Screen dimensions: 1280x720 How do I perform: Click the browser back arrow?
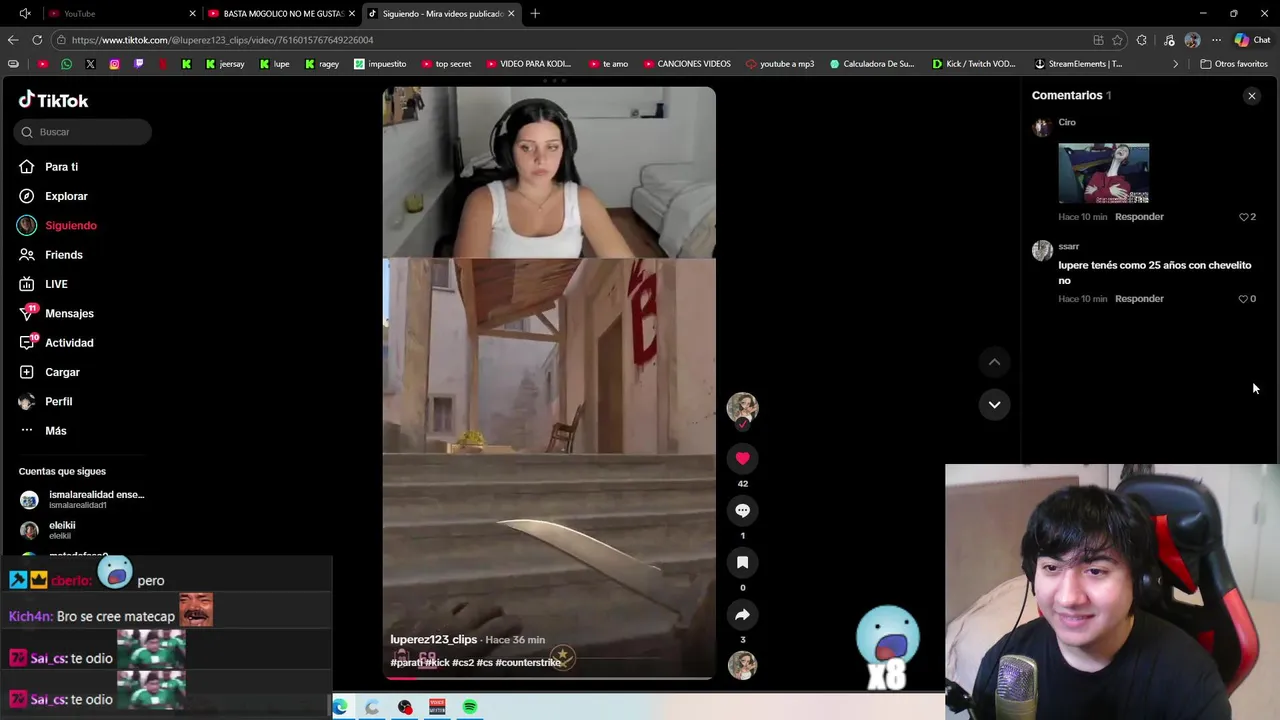pyautogui.click(x=13, y=40)
